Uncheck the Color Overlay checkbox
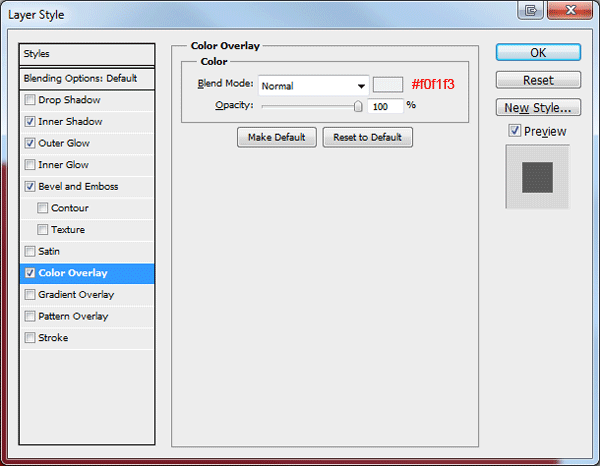Screen dimensions: 600x466 pos(30,273)
